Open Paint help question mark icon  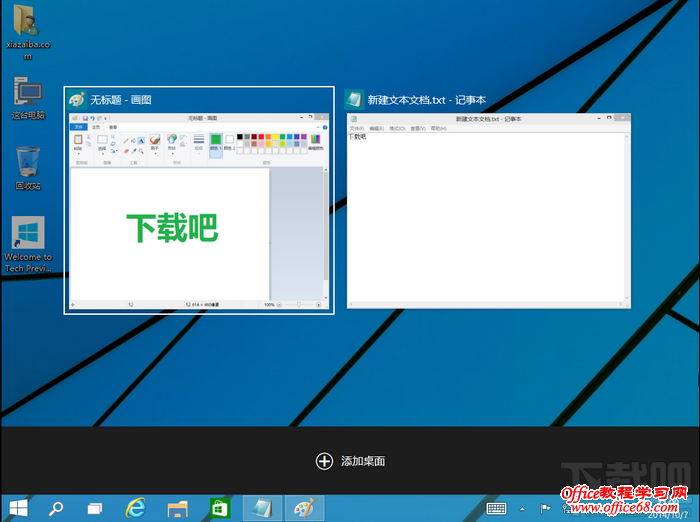pyautogui.click(x=325, y=127)
